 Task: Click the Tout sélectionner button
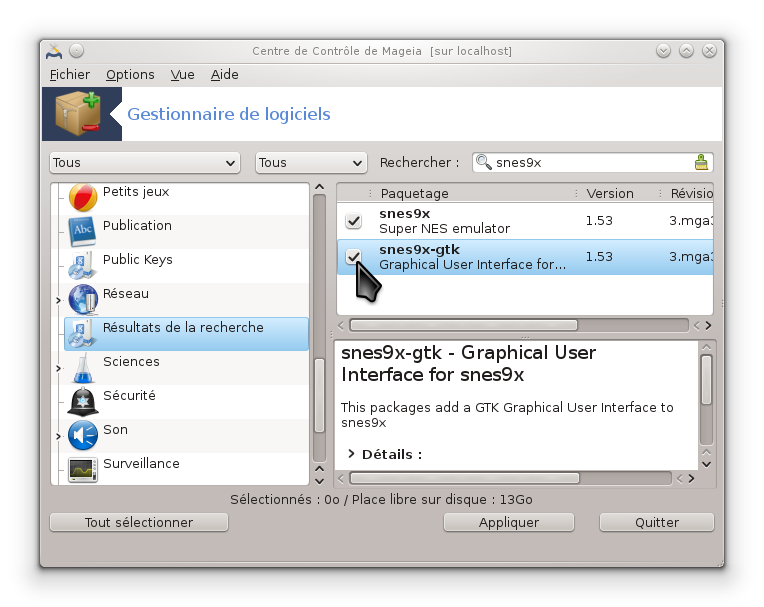[139, 522]
